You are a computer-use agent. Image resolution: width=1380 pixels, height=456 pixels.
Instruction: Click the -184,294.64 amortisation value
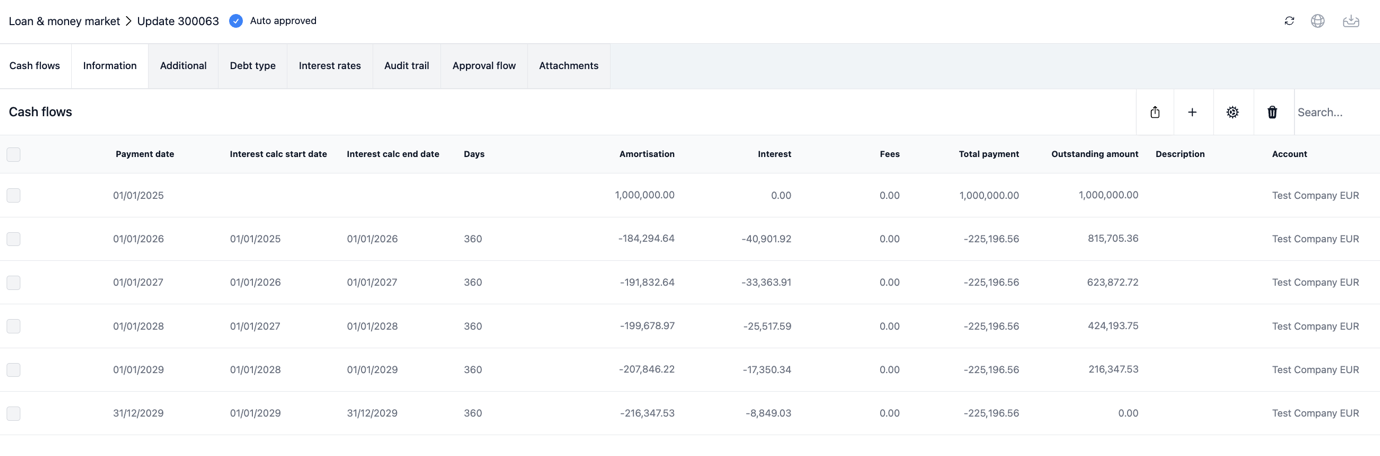(647, 239)
